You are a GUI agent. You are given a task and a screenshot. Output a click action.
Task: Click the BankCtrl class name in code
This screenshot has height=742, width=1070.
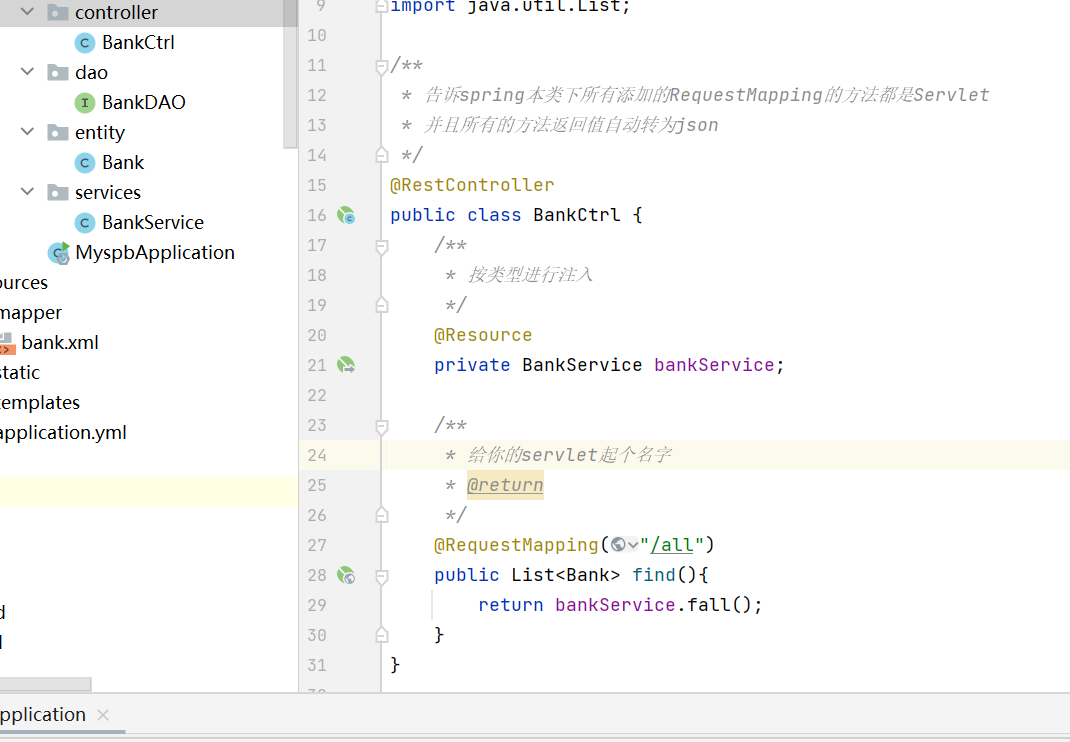(x=577, y=215)
